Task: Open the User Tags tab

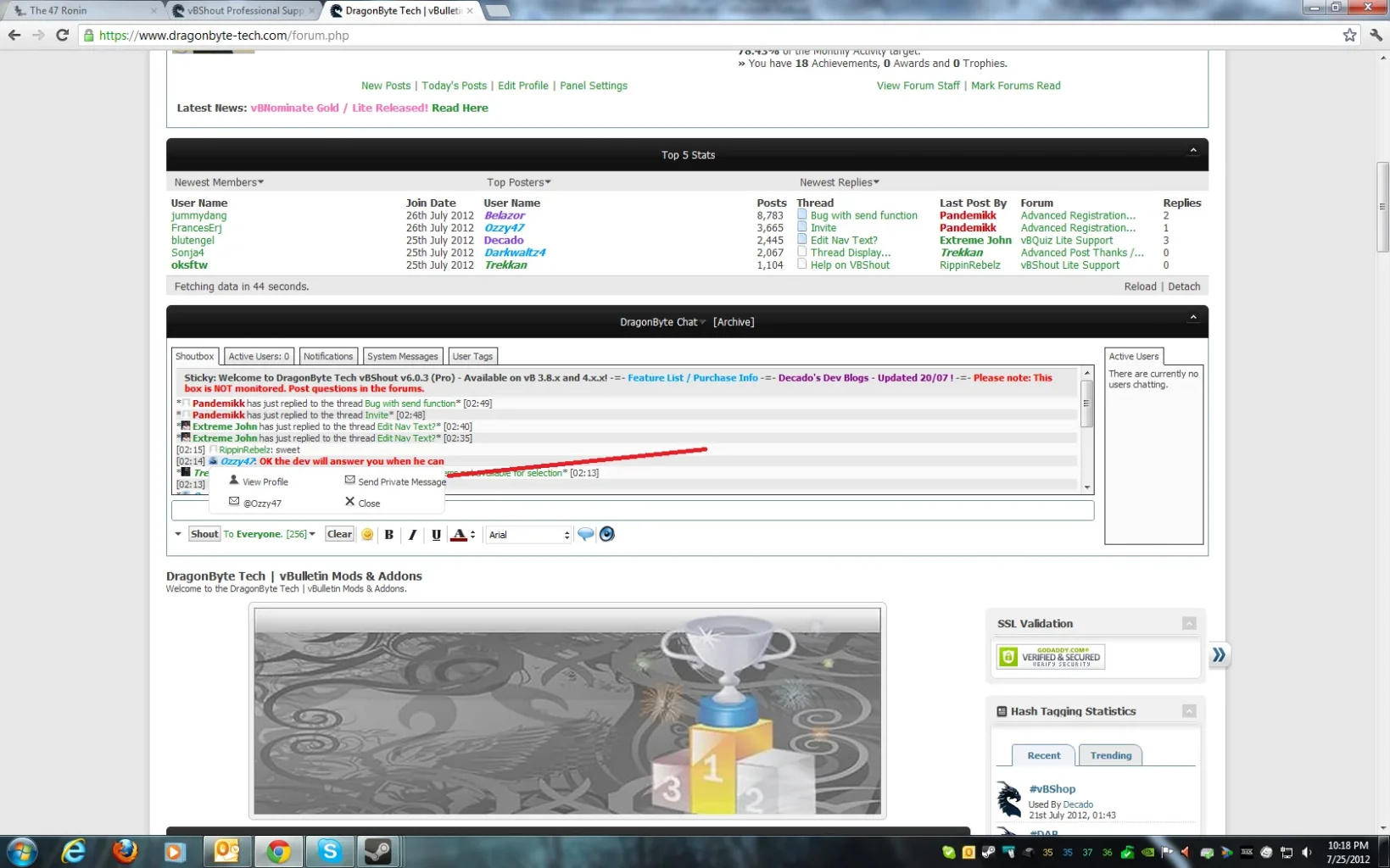Action: [x=472, y=356]
